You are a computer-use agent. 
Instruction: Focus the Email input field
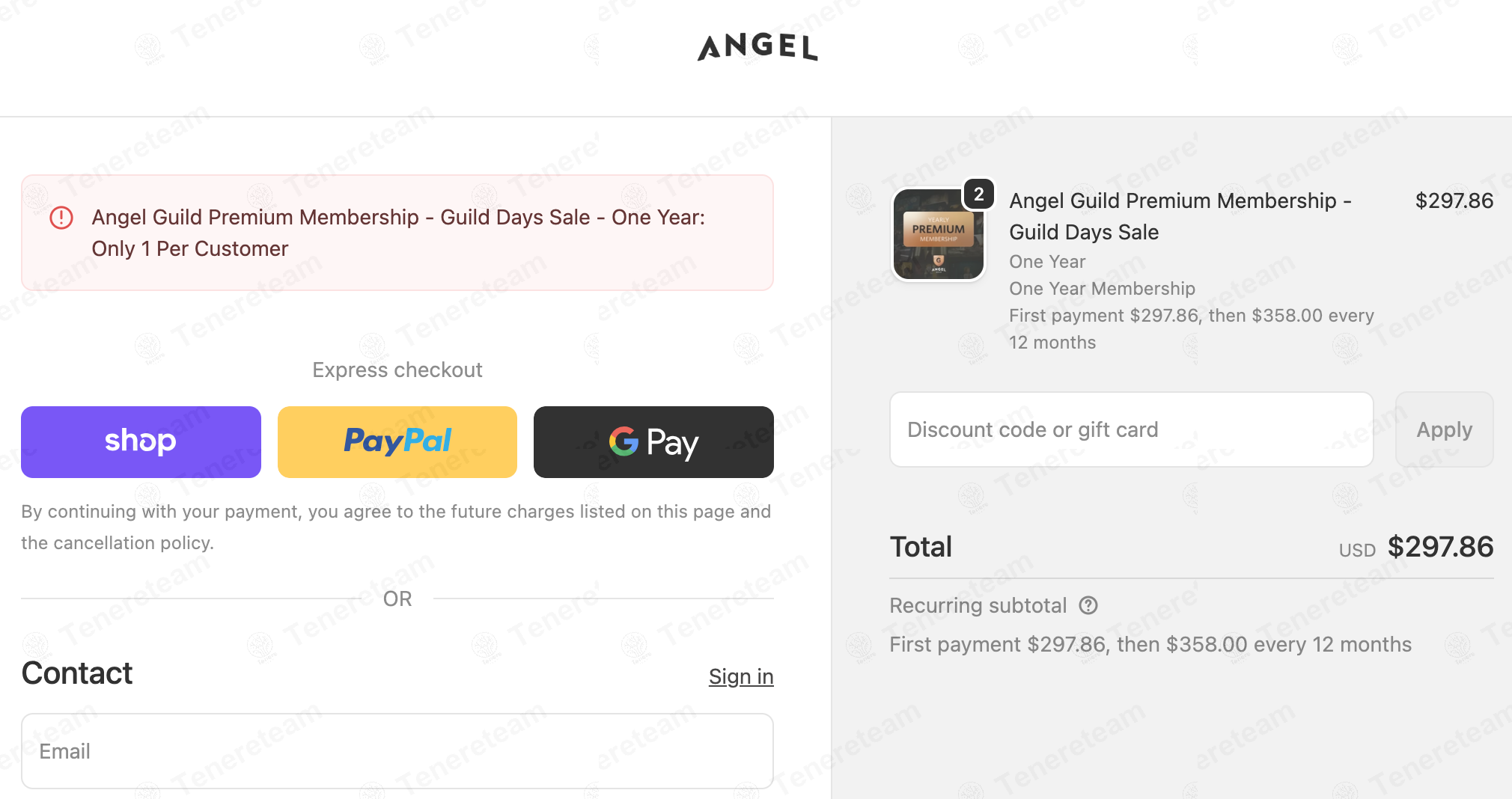(397, 750)
